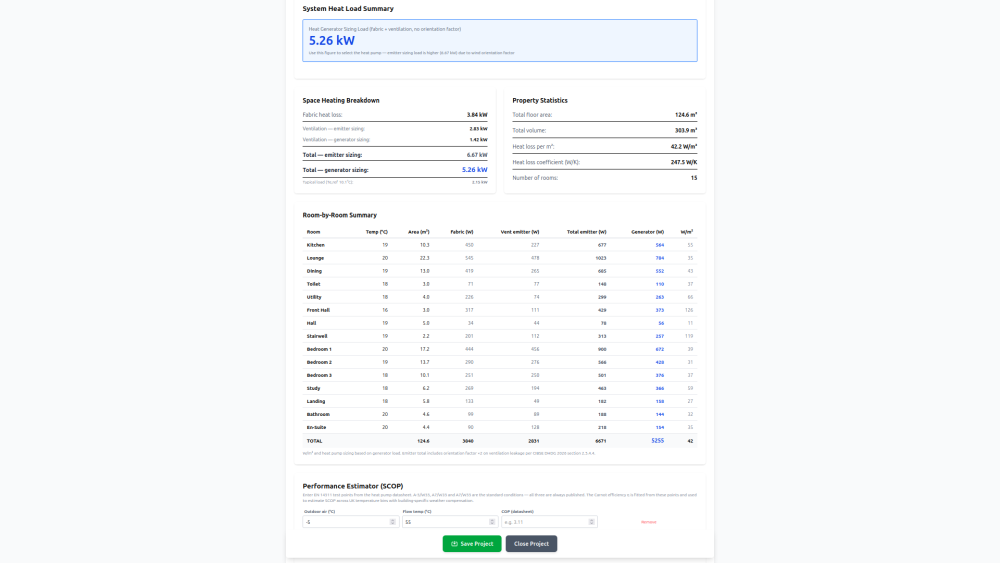Click the Generator (W) column header

[x=648, y=232]
